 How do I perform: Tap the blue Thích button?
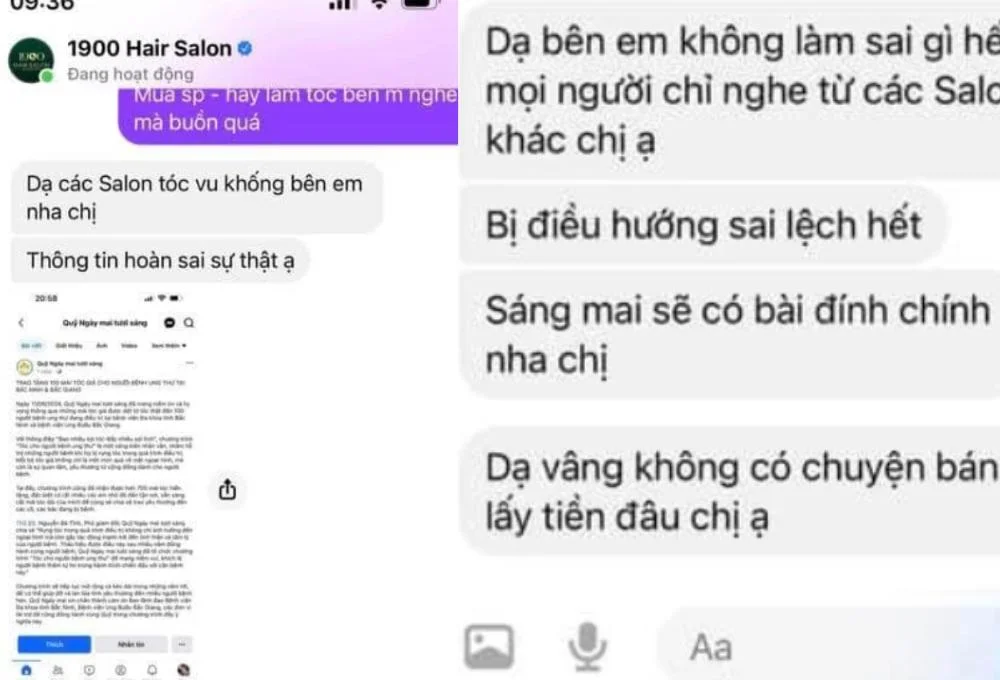click(54, 644)
